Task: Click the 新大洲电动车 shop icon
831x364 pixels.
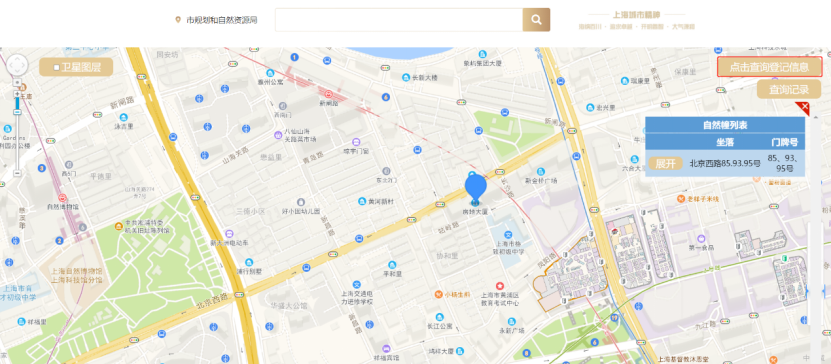Action: pos(229,234)
